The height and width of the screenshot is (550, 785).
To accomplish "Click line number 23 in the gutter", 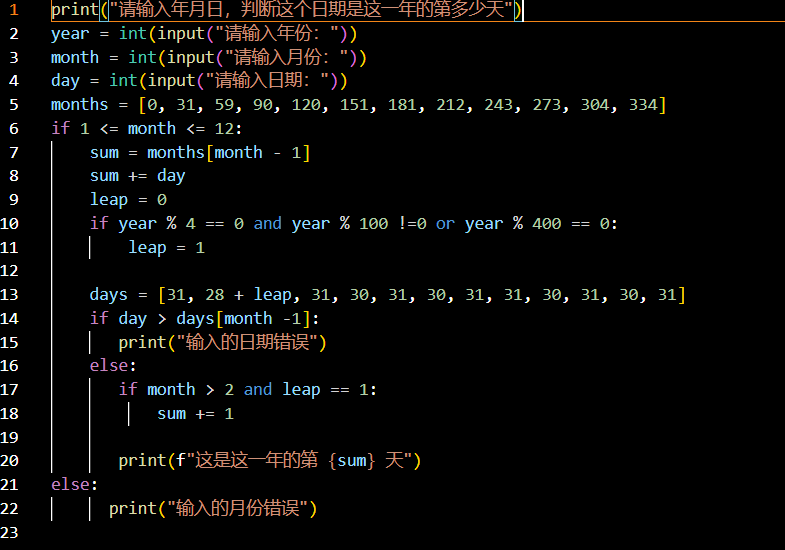I will coord(10,532).
